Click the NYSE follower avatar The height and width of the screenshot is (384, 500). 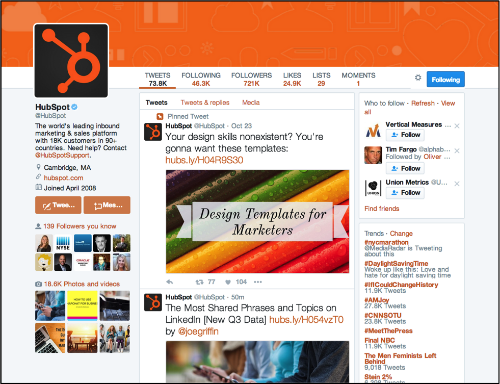pyautogui.click(x=63, y=243)
